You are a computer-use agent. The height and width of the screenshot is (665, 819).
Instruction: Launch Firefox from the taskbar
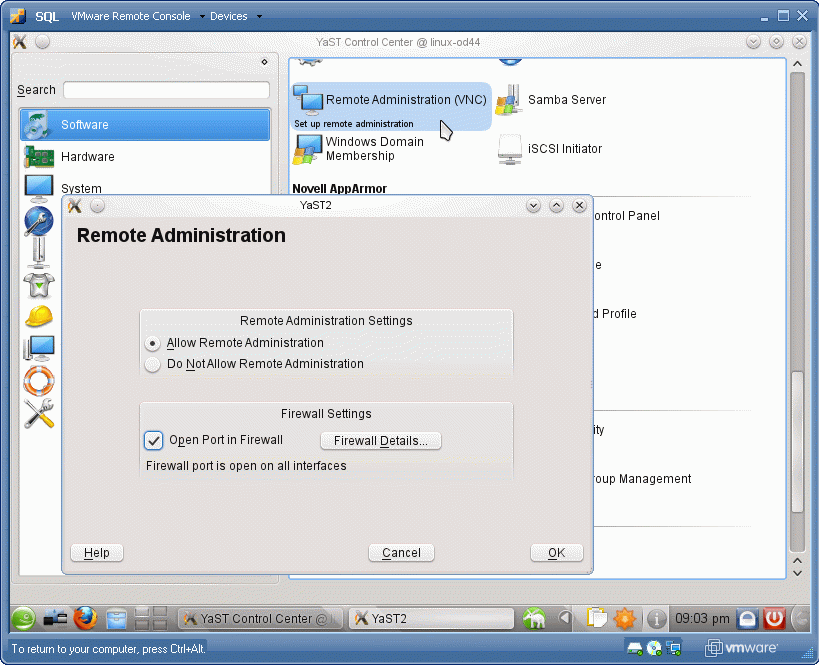click(x=85, y=619)
